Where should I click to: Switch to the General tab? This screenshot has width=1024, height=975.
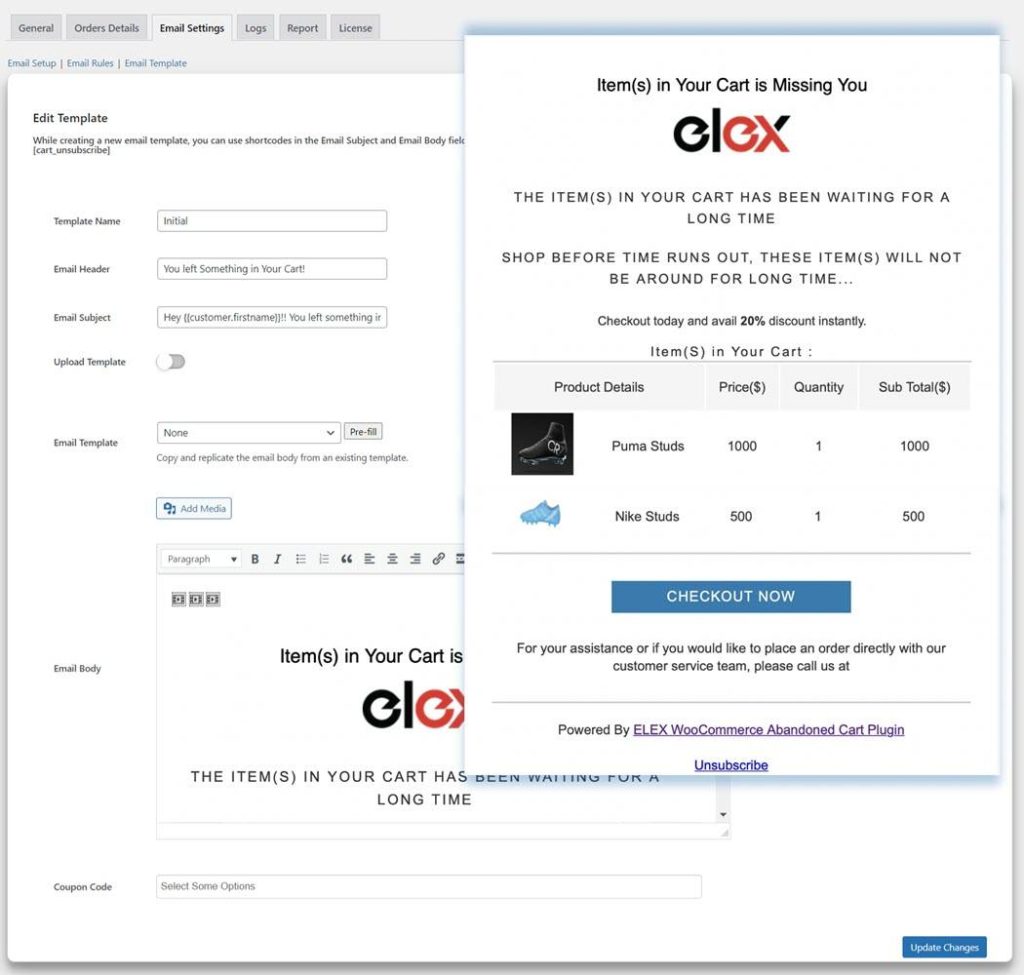coord(36,28)
